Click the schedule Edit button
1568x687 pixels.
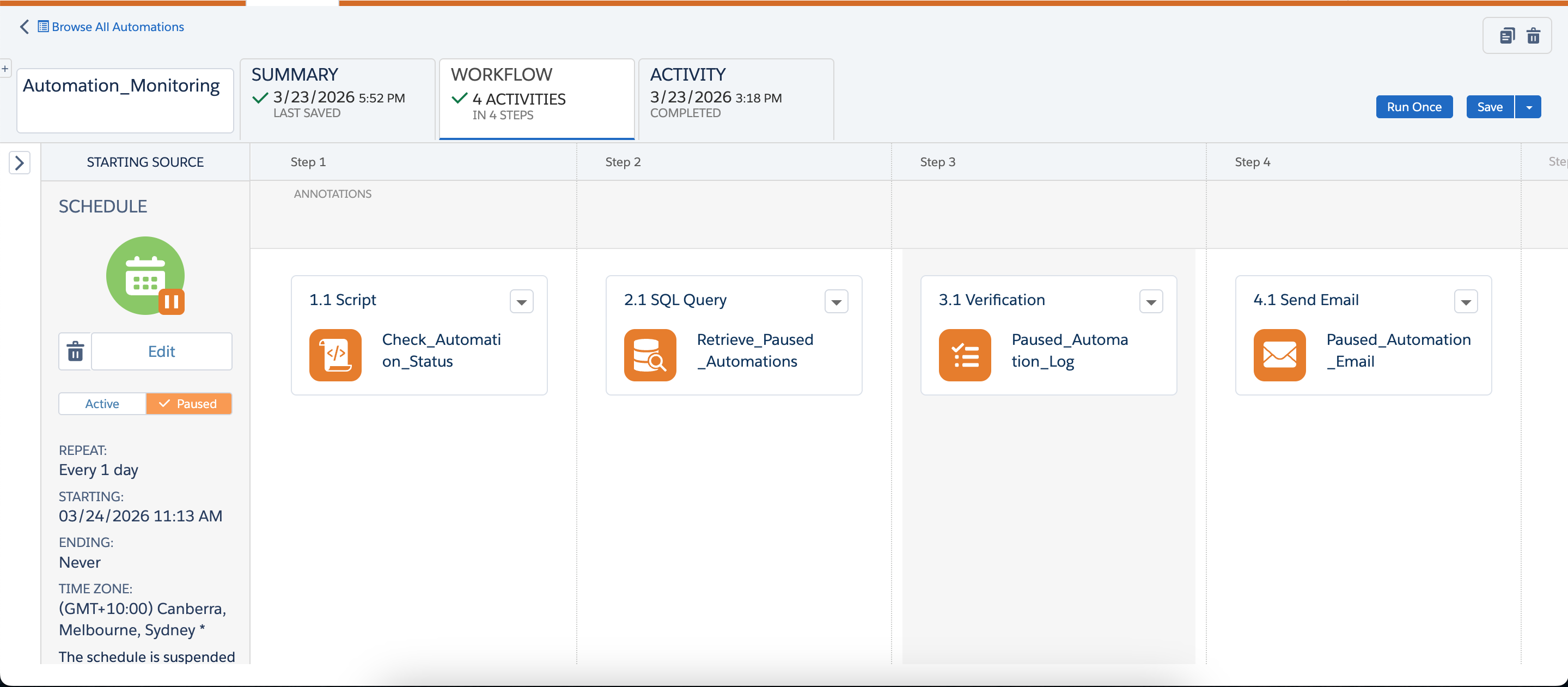click(x=161, y=351)
